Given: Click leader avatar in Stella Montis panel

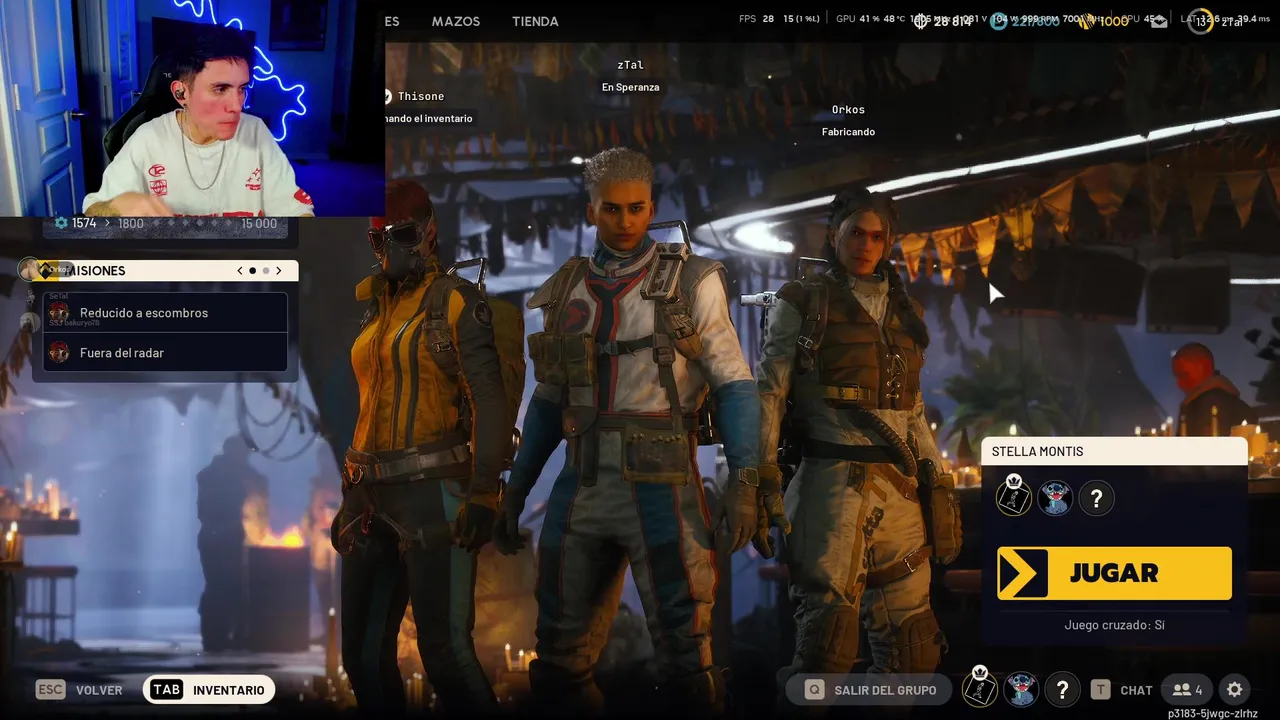Looking at the screenshot, I should [x=1014, y=497].
